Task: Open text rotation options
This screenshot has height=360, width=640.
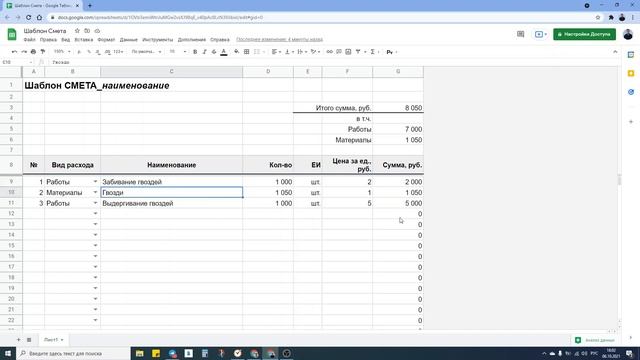Action: [x=315, y=52]
